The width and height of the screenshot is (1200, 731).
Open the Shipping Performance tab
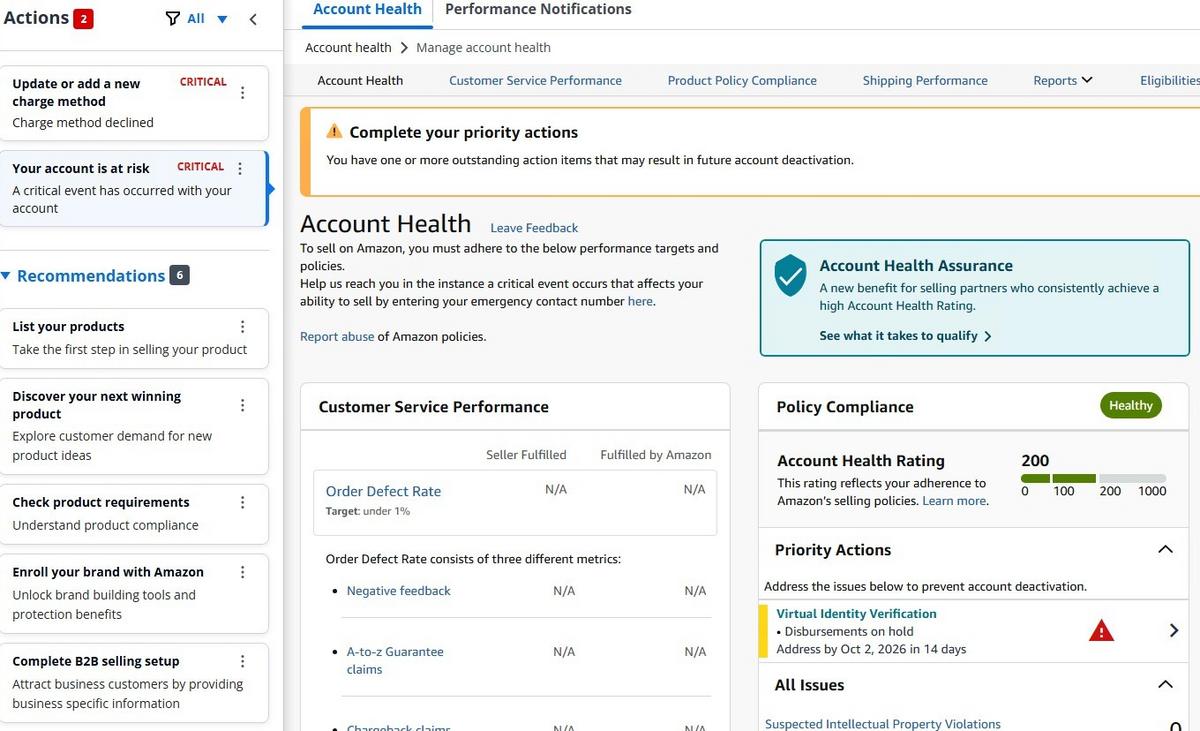point(925,80)
